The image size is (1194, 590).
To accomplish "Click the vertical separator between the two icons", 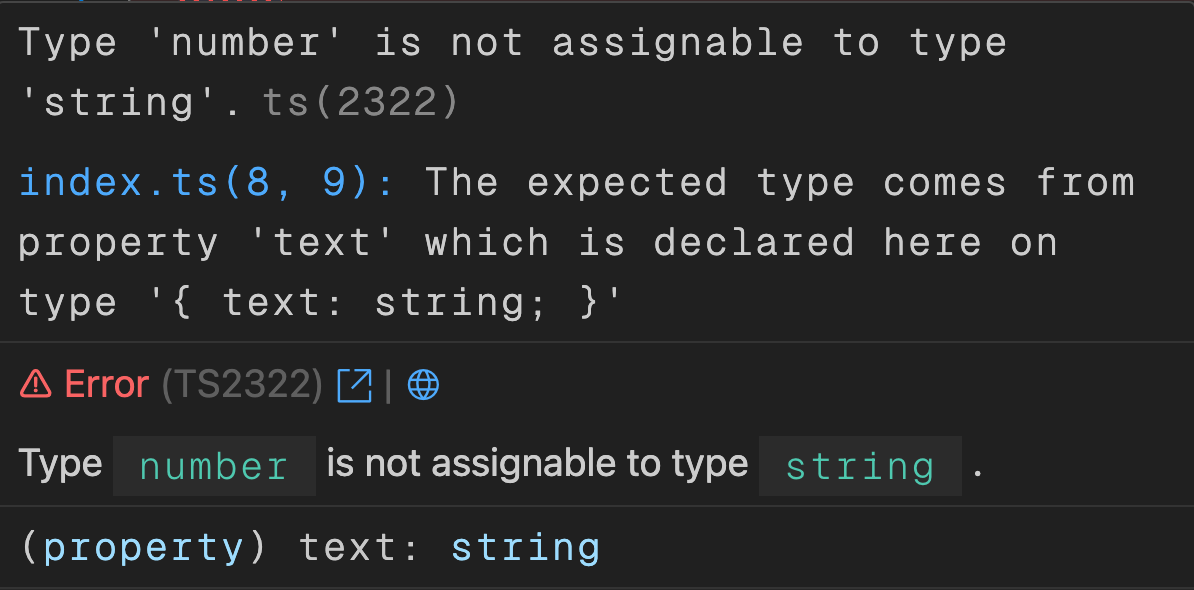I will 388,385.
